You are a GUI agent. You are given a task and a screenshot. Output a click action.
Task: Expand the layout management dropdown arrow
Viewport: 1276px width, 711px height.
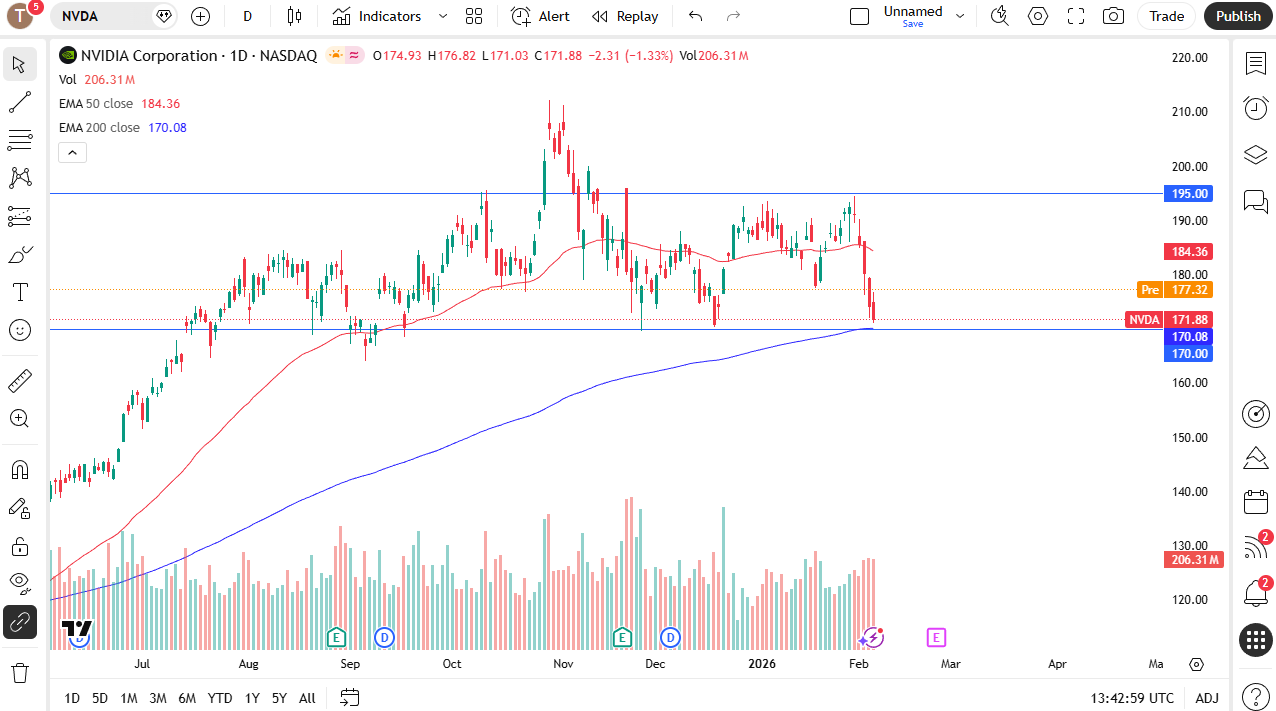(x=960, y=16)
